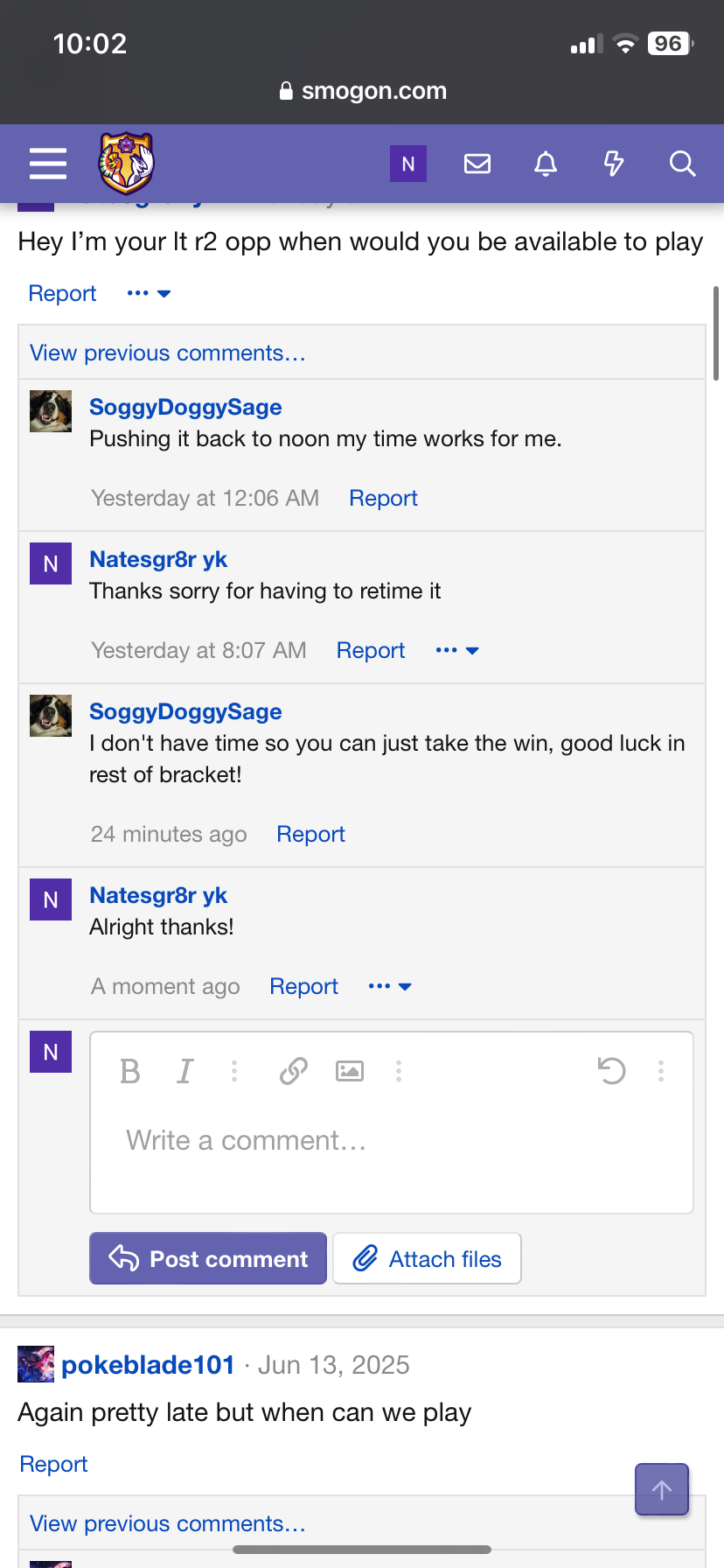
Task: Expand more options under the top post
Action: 149,293
